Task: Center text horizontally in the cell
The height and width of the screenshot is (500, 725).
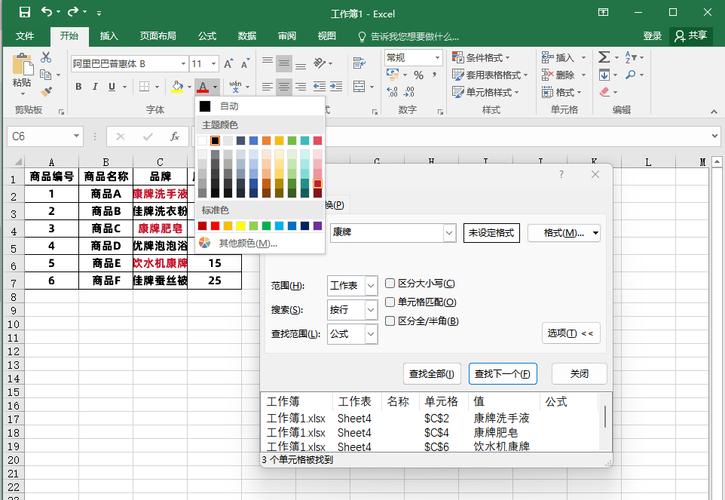Action: coord(284,86)
